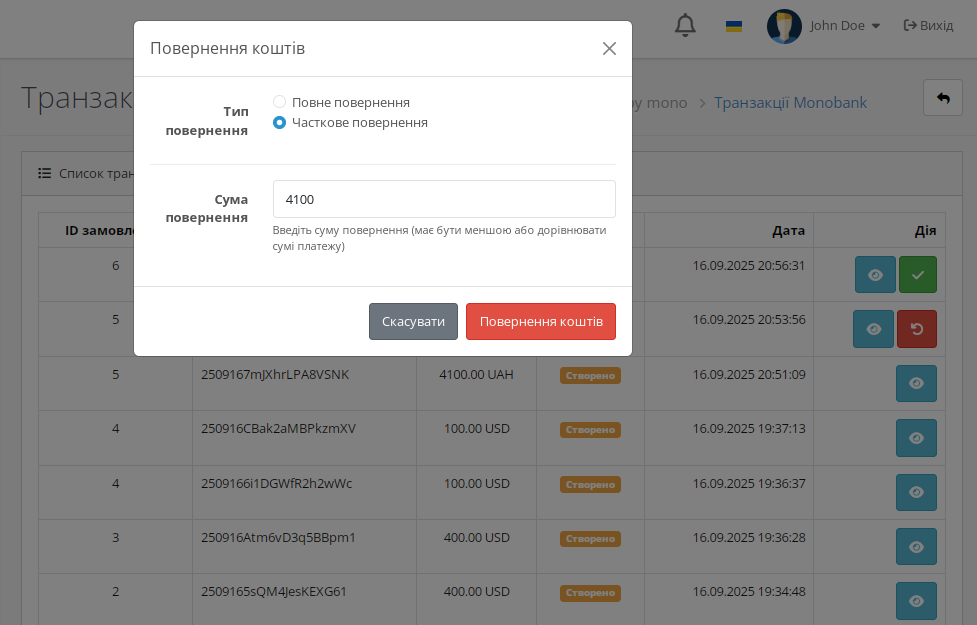Click the Сума повернення input field
Viewport: 977px width, 625px height.
pyautogui.click(x=444, y=199)
